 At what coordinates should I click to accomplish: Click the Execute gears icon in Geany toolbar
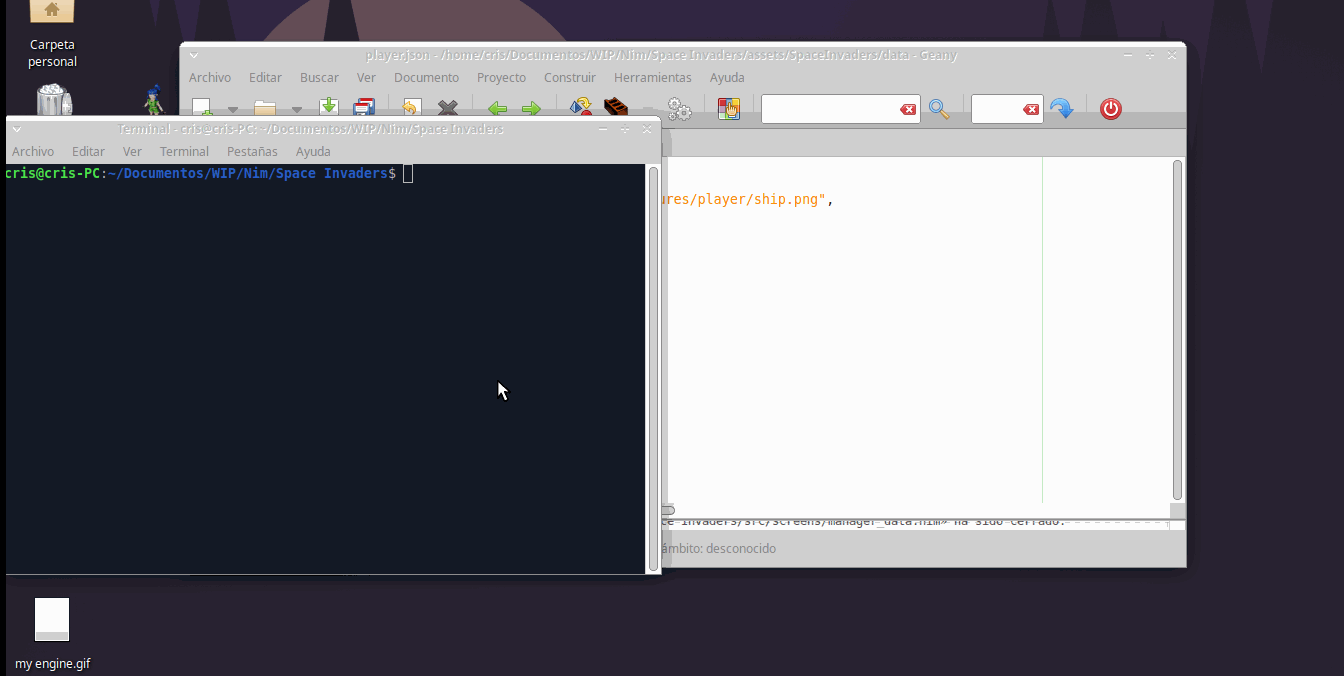(679, 108)
